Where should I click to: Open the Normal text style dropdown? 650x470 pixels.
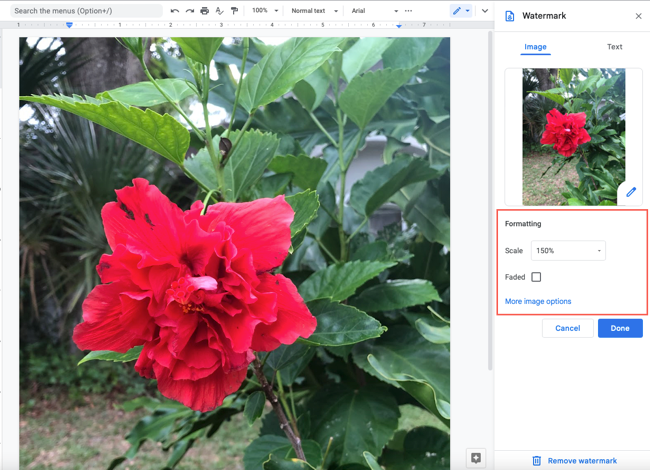tap(315, 11)
